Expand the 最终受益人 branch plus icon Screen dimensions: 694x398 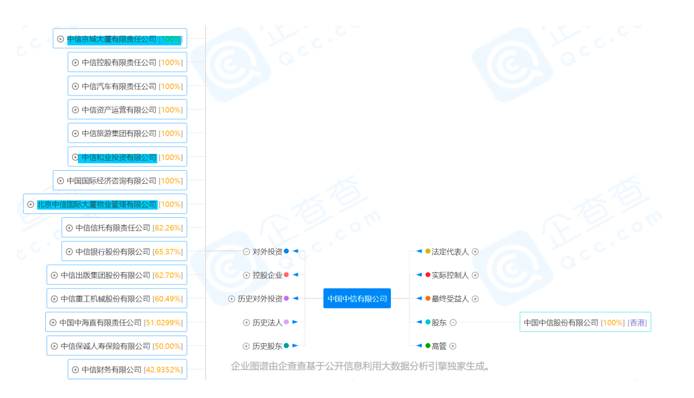click(475, 299)
